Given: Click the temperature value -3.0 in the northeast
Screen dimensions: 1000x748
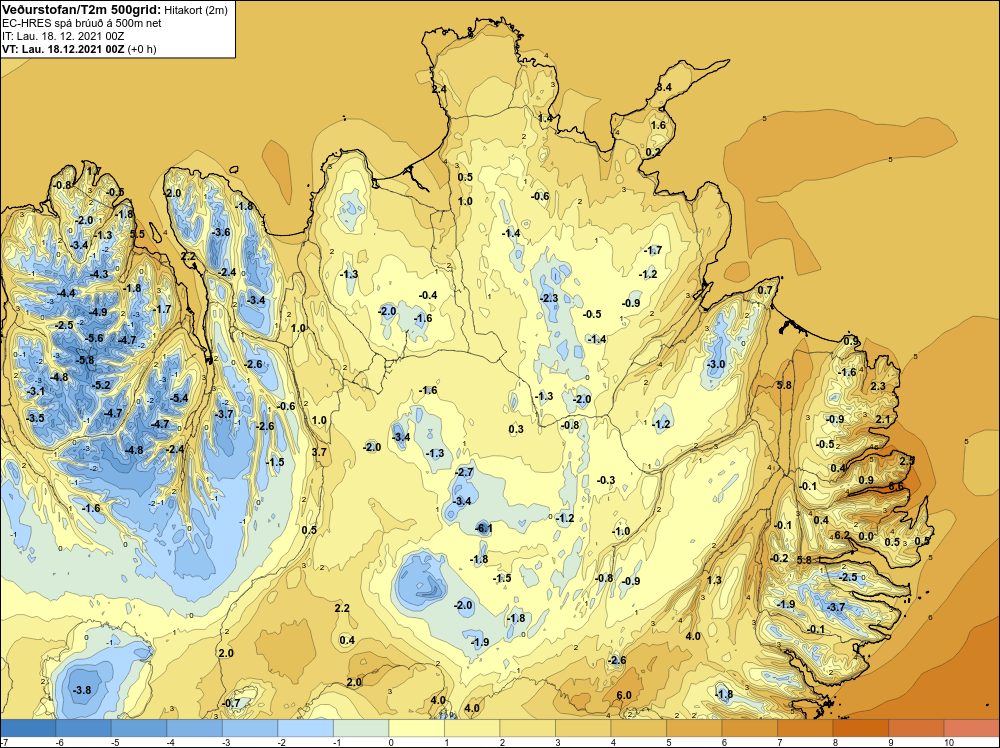Looking at the screenshot, I should (716, 364).
